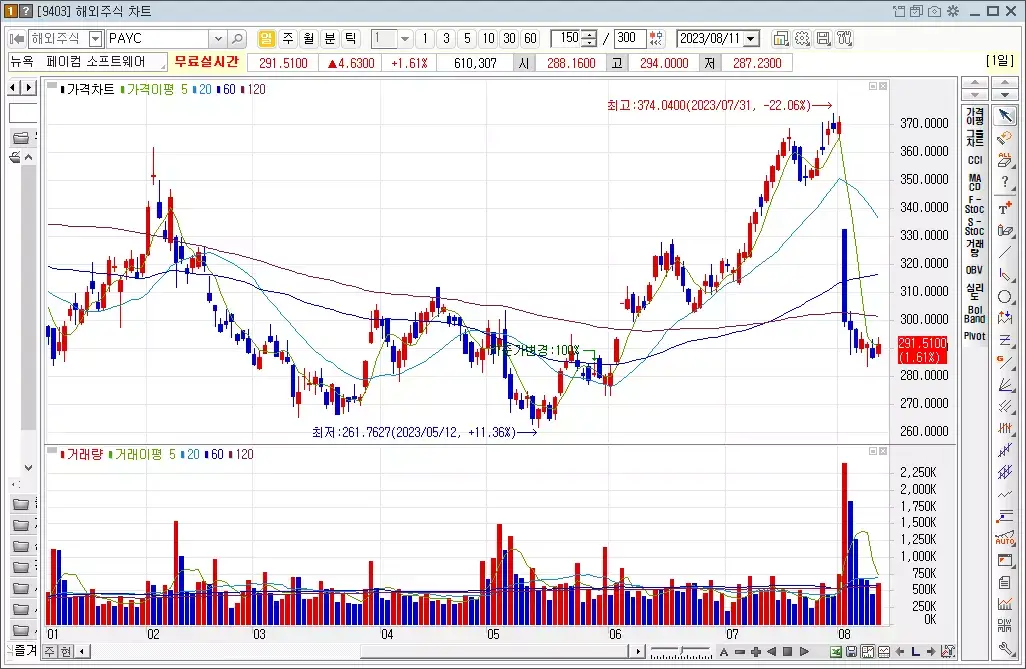Collapse the left sidebar chevron down arrow

tap(28, 467)
